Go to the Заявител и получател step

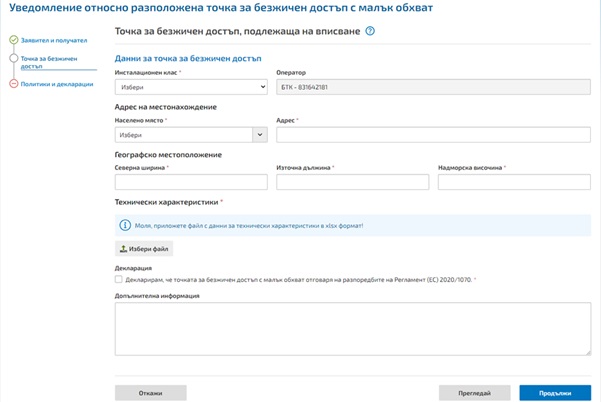coord(54,40)
